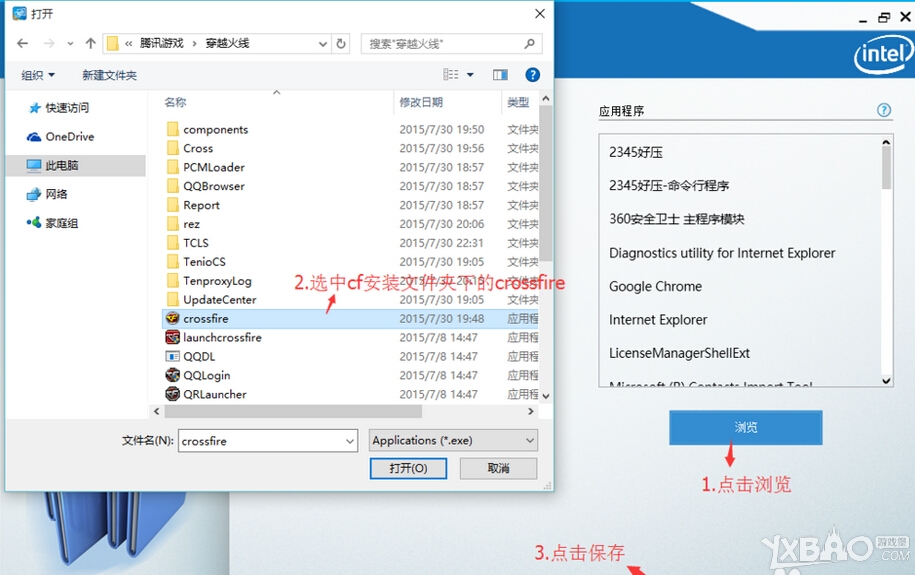
Task: Select the components folder icon
Action: [x=172, y=129]
